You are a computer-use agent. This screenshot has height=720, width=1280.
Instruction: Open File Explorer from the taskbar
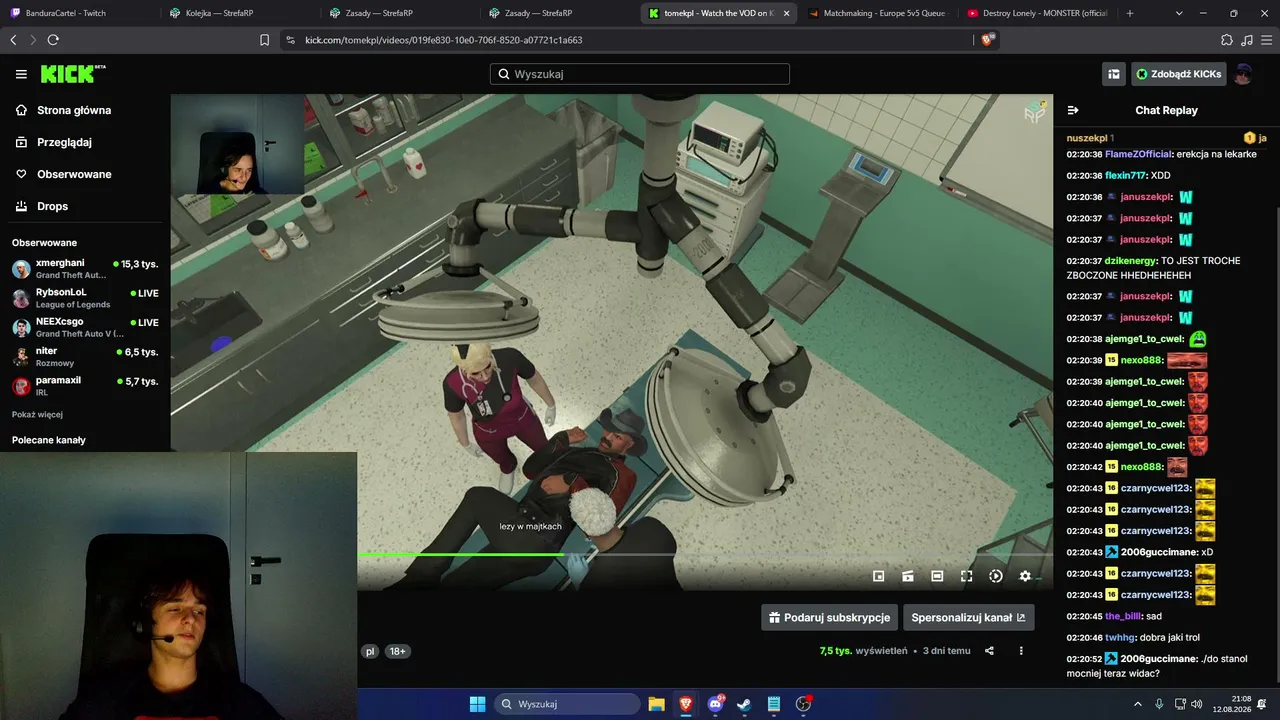pyautogui.click(x=656, y=704)
